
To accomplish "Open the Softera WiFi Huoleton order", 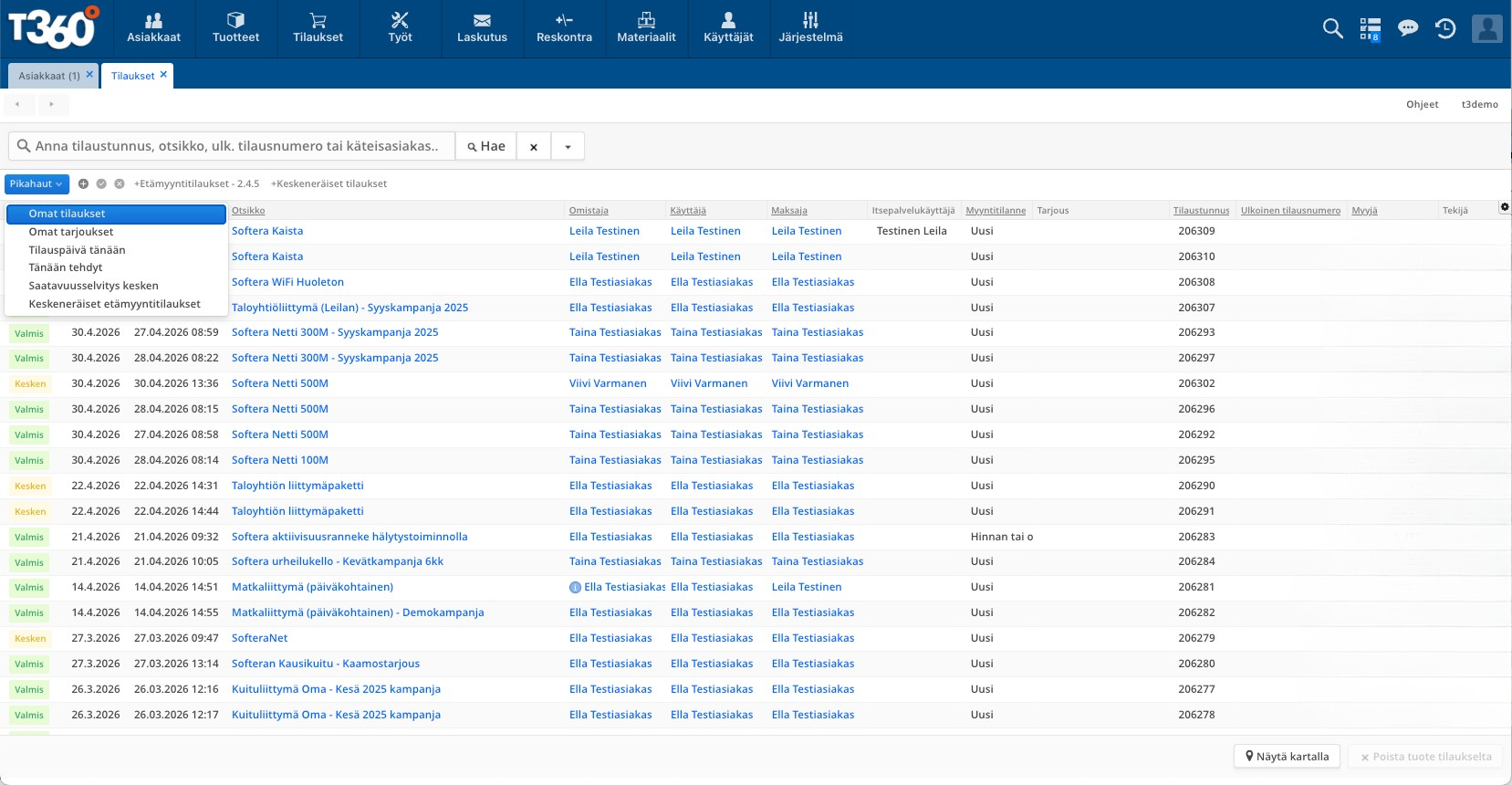I will pos(287,282).
